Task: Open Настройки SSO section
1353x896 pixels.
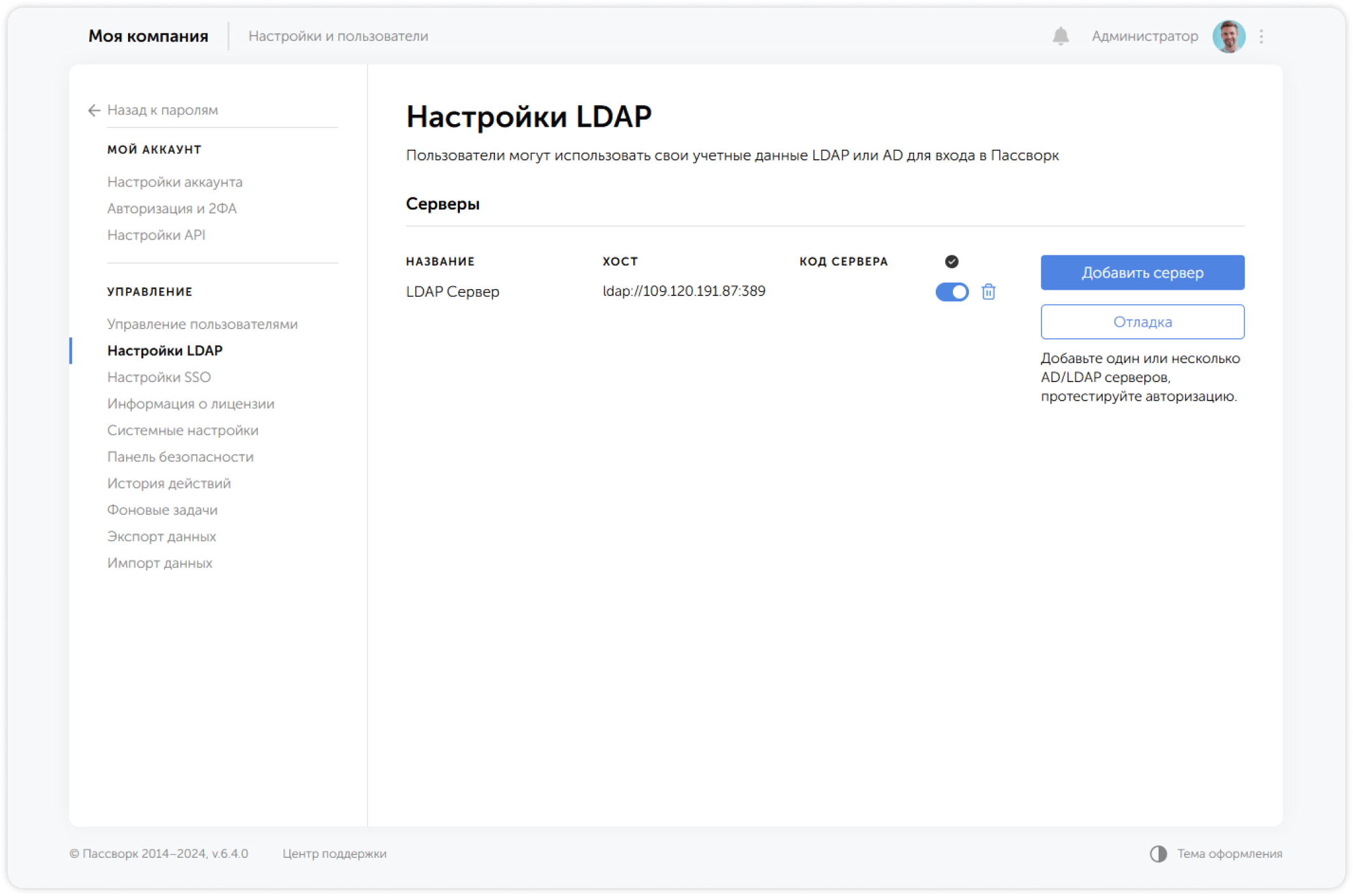Action: (159, 377)
